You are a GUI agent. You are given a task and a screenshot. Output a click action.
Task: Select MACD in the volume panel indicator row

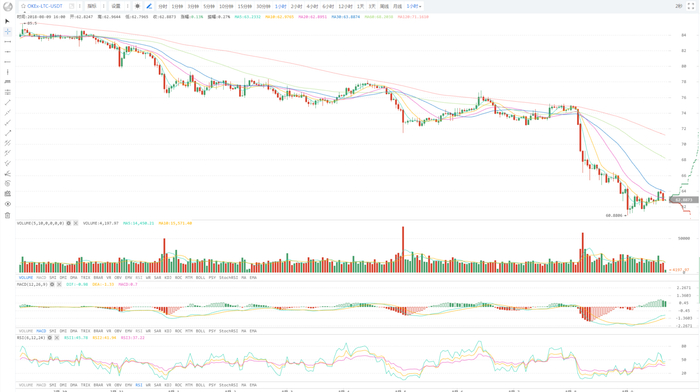coord(41,278)
